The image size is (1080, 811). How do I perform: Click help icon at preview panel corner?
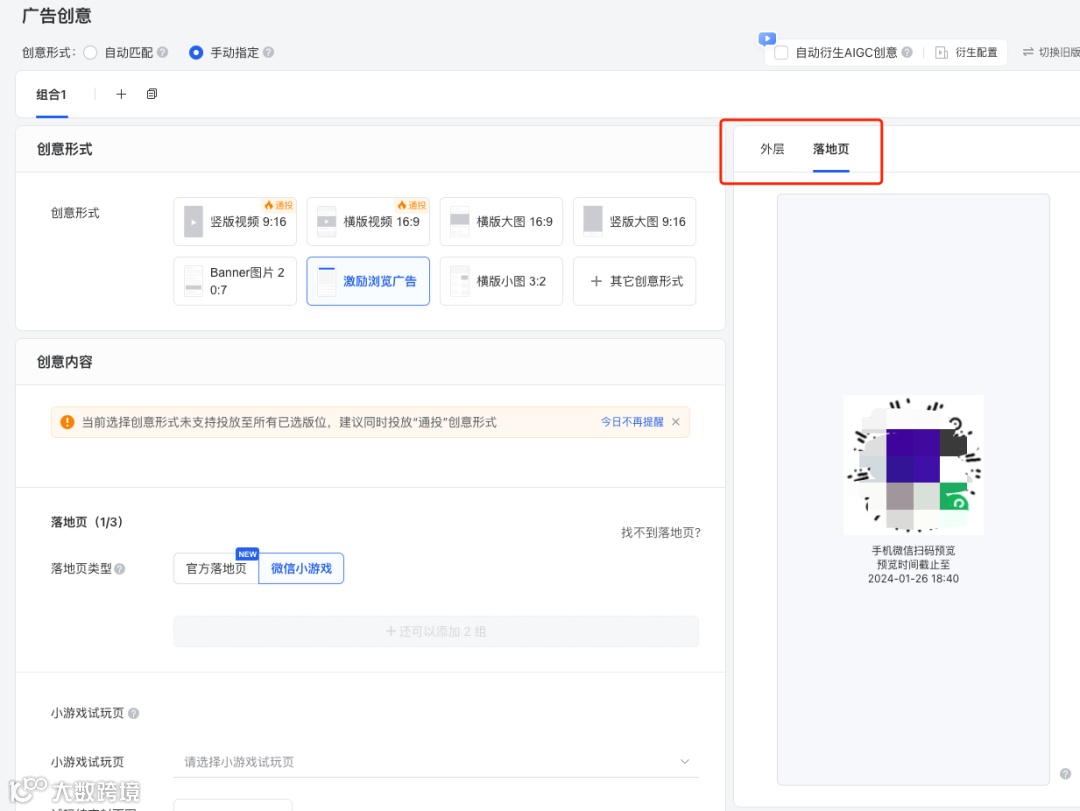pyautogui.click(x=1066, y=774)
